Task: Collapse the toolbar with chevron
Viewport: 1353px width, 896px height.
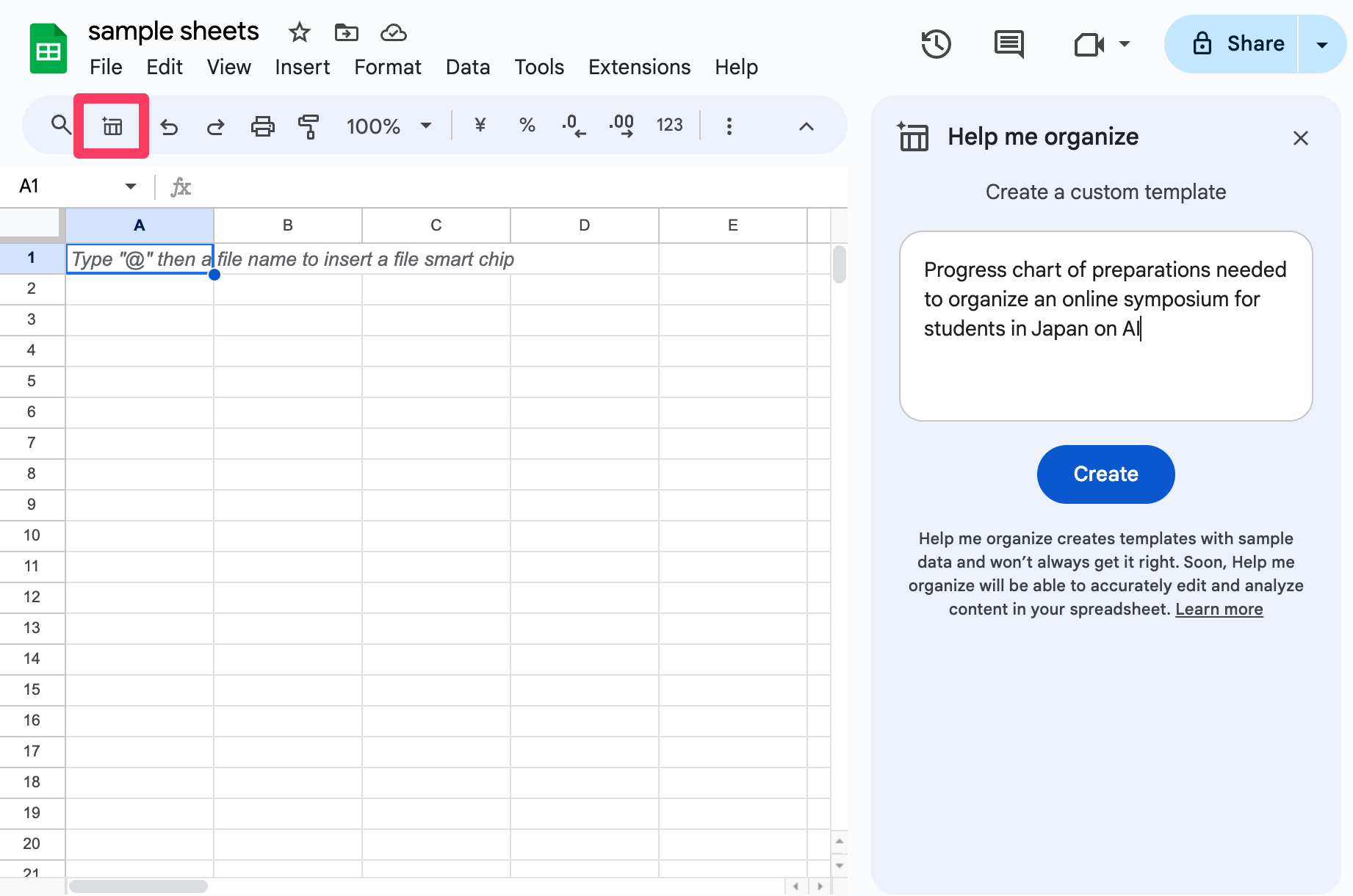Action: point(806,126)
